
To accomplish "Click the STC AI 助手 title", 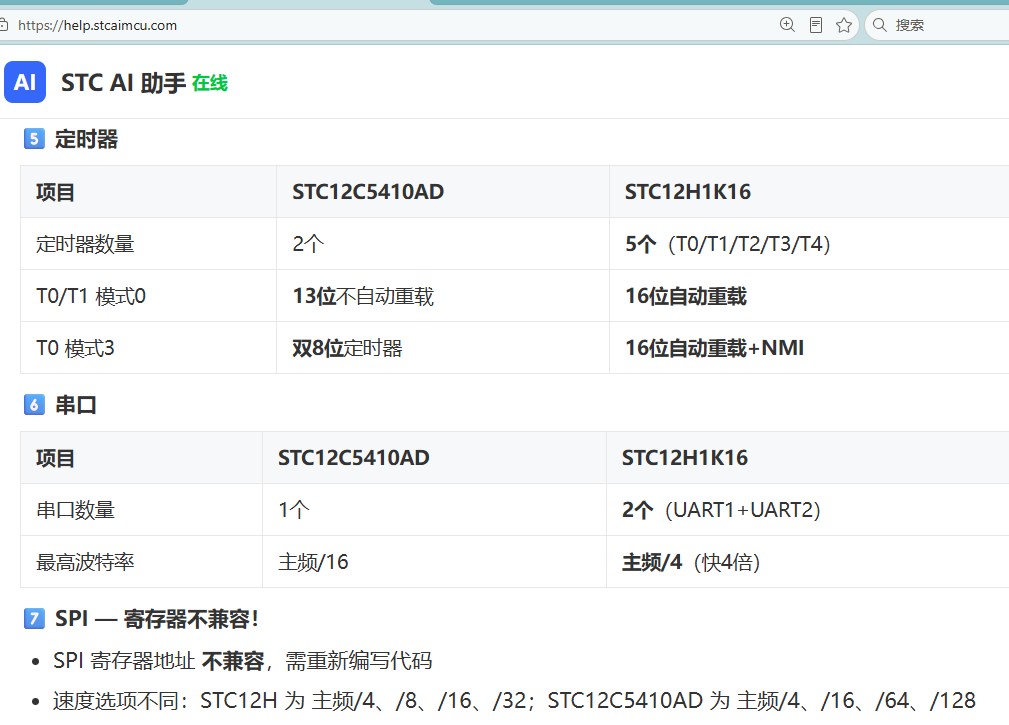I will (x=124, y=83).
